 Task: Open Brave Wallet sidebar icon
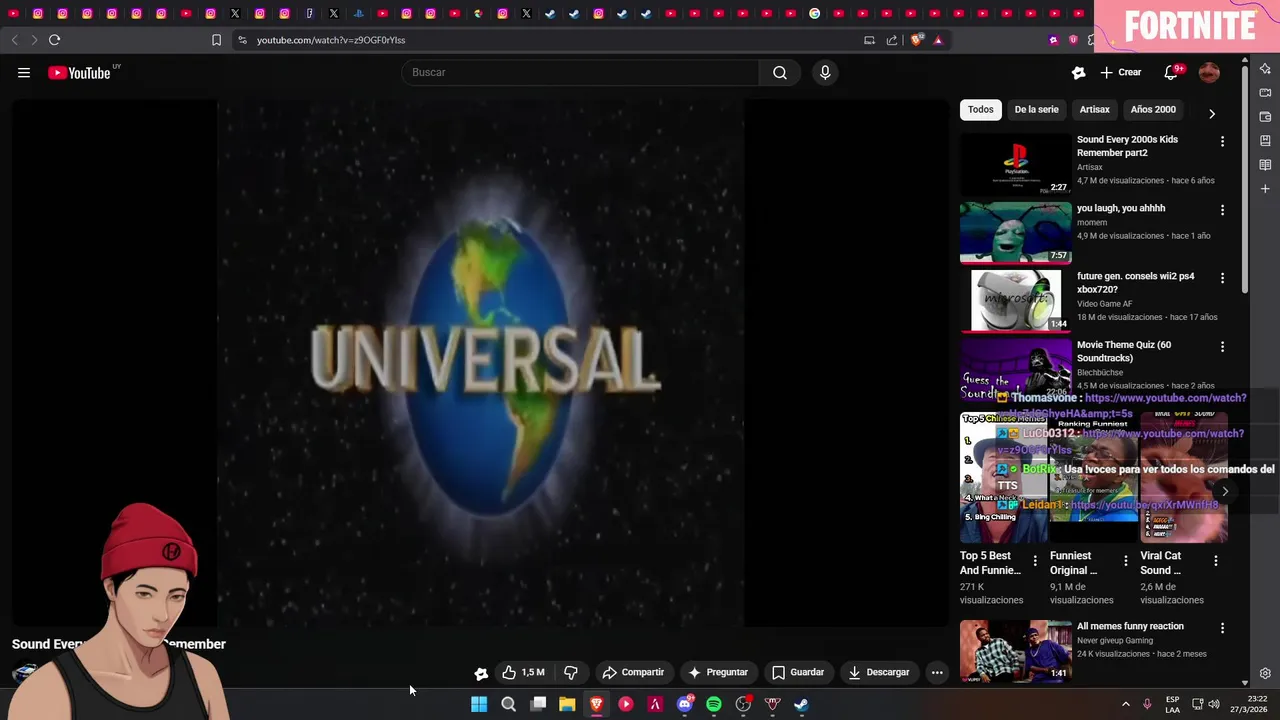1265,117
